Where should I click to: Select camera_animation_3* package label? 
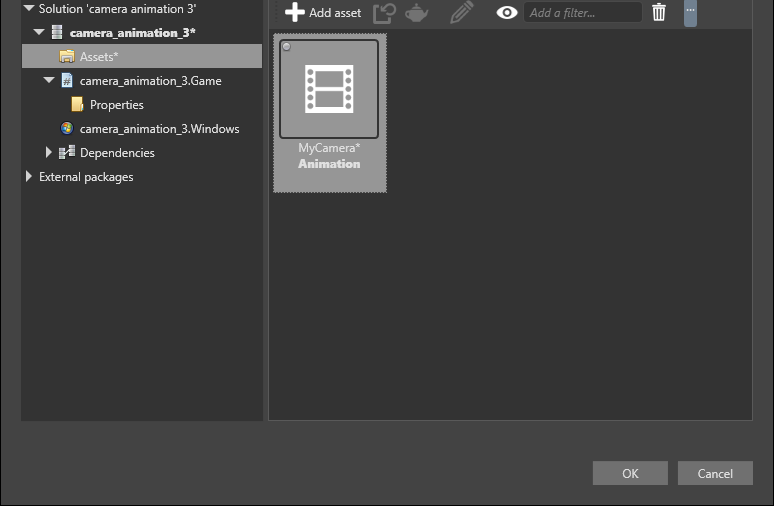132,33
